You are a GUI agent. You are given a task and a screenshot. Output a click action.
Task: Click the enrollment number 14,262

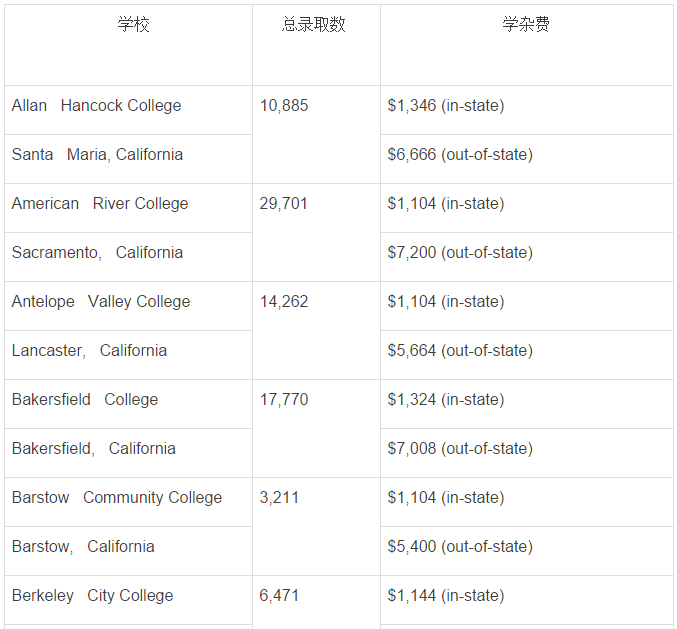pyautogui.click(x=284, y=301)
